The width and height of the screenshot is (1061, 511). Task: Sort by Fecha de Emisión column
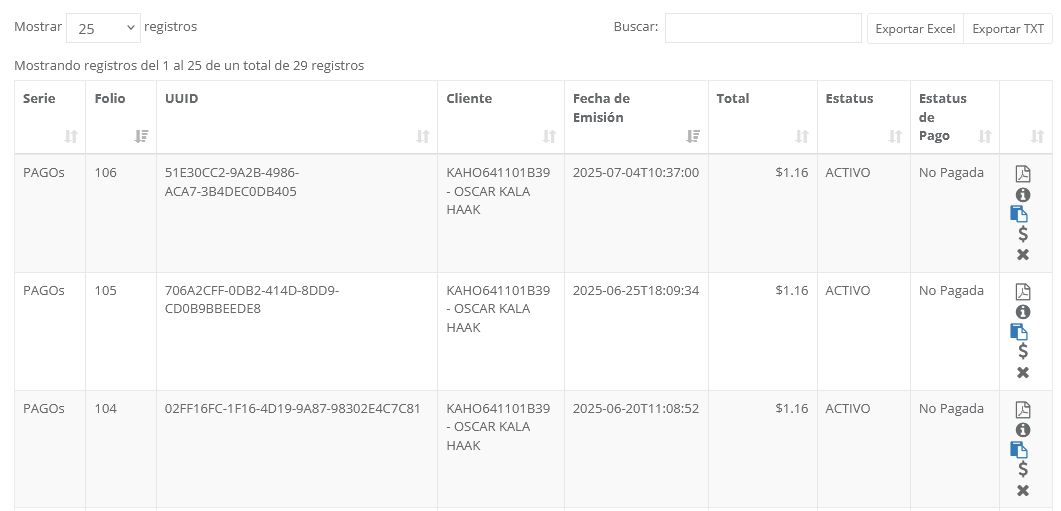click(x=636, y=117)
